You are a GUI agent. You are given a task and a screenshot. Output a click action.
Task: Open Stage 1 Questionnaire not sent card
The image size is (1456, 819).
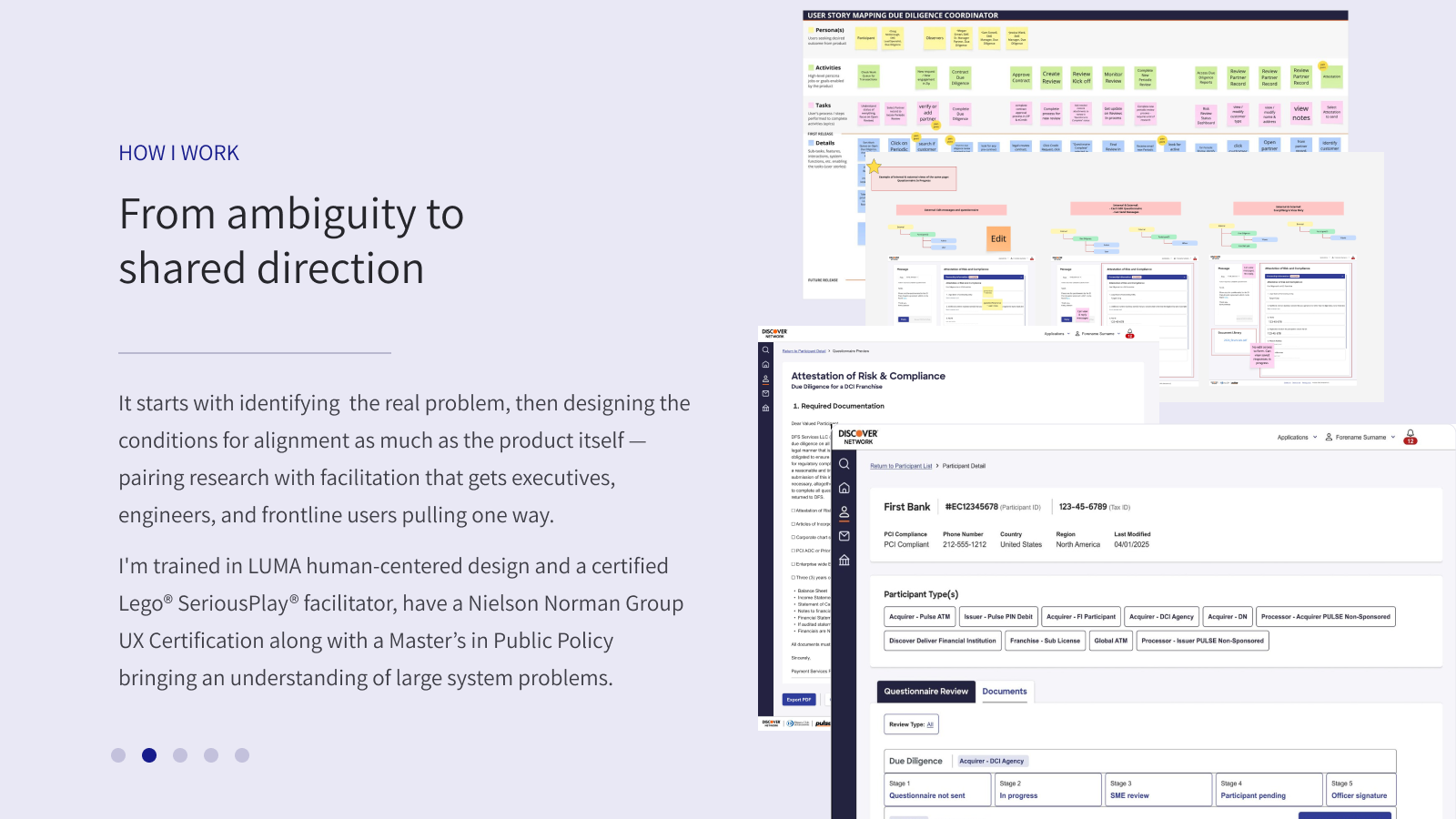point(937,790)
